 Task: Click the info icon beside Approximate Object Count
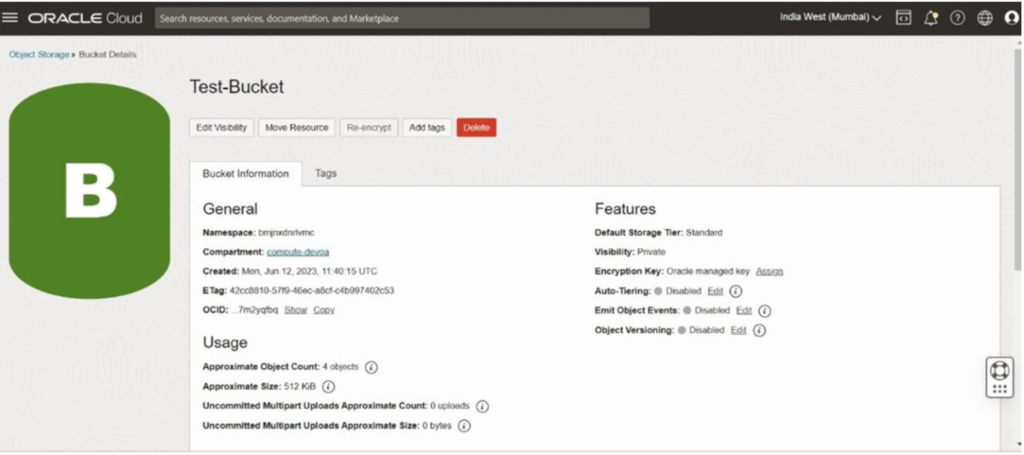(x=371, y=368)
